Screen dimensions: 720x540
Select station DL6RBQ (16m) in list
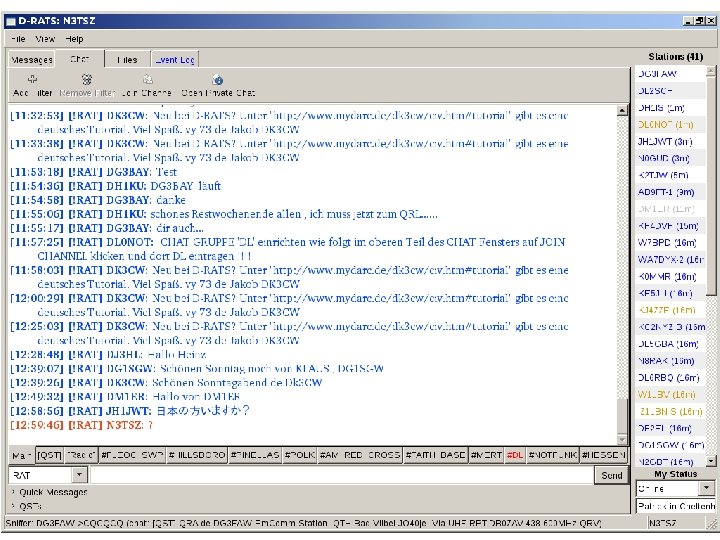(x=670, y=377)
